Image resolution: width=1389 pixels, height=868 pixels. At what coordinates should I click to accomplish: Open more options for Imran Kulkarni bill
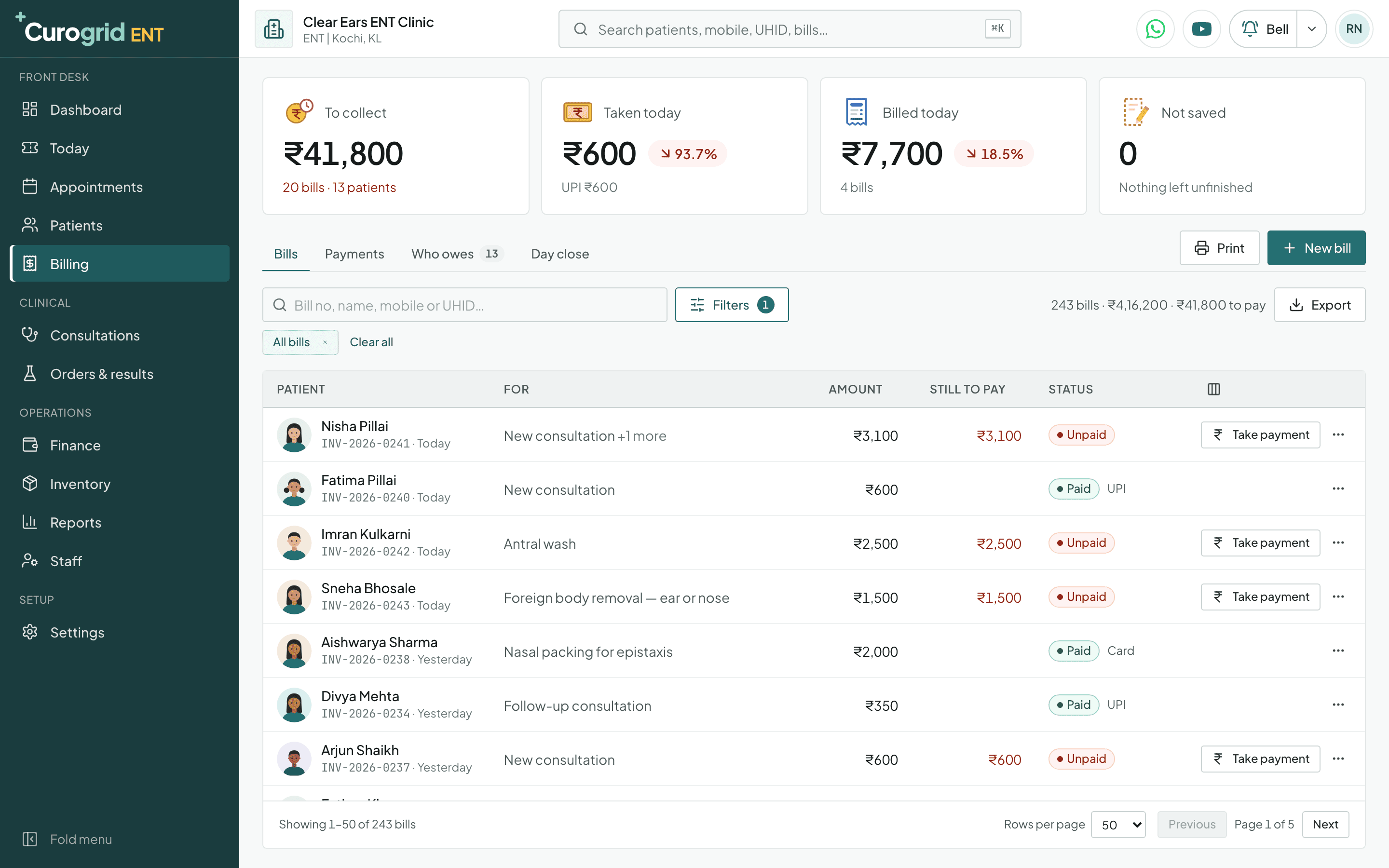coord(1338,542)
